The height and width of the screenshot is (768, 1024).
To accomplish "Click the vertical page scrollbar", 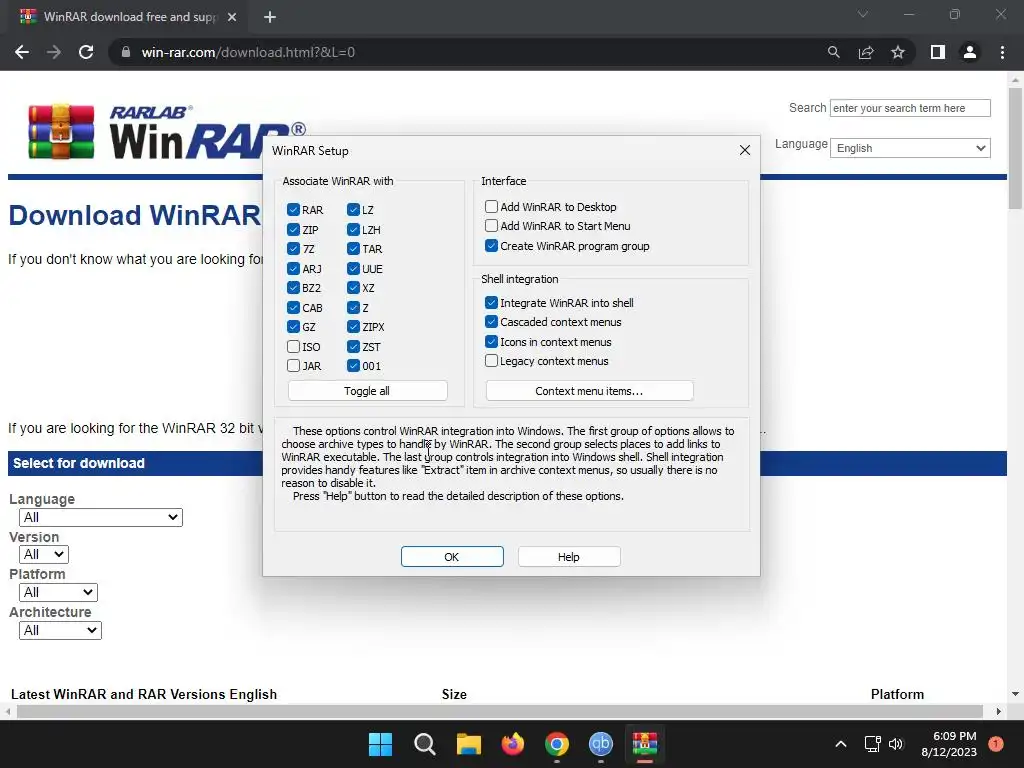I will coord(1015,148).
